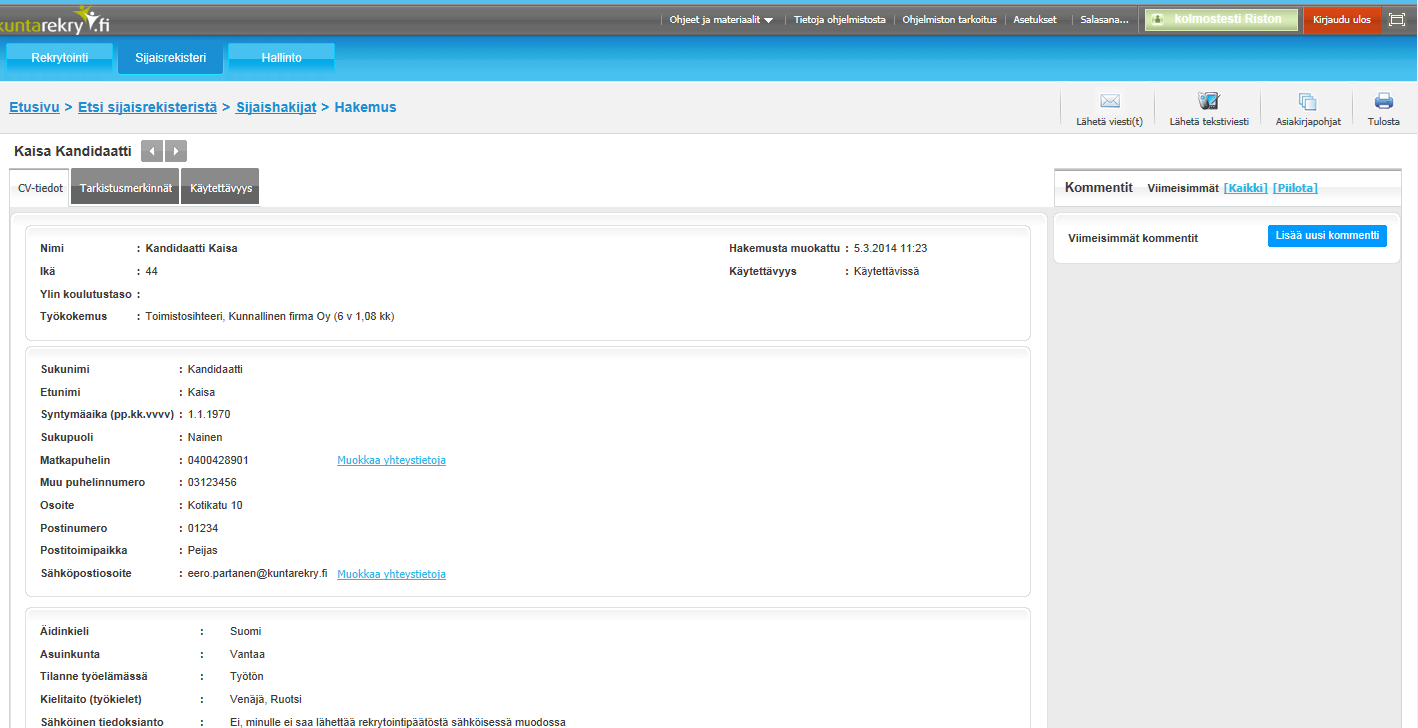The image size is (1418, 728).
Task: Open Etsi sijaisrekisteristä breadcrumb link
Action: point(147,107)
